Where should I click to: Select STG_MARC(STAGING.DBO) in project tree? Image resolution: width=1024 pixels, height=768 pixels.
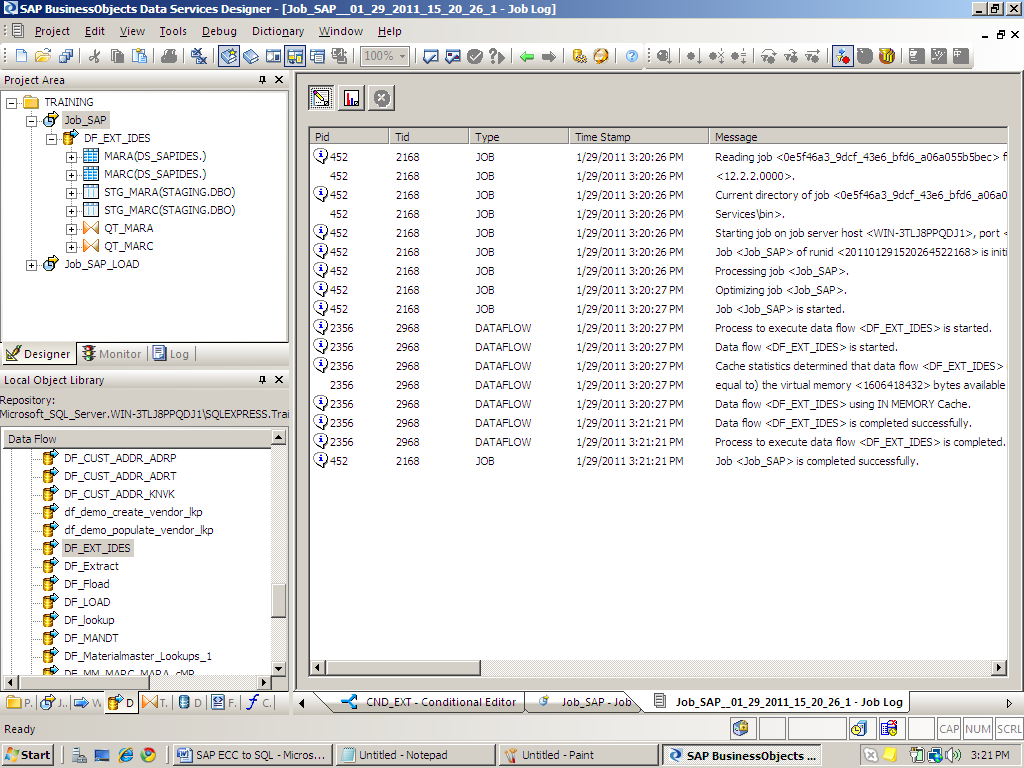(x=169, y=210)
